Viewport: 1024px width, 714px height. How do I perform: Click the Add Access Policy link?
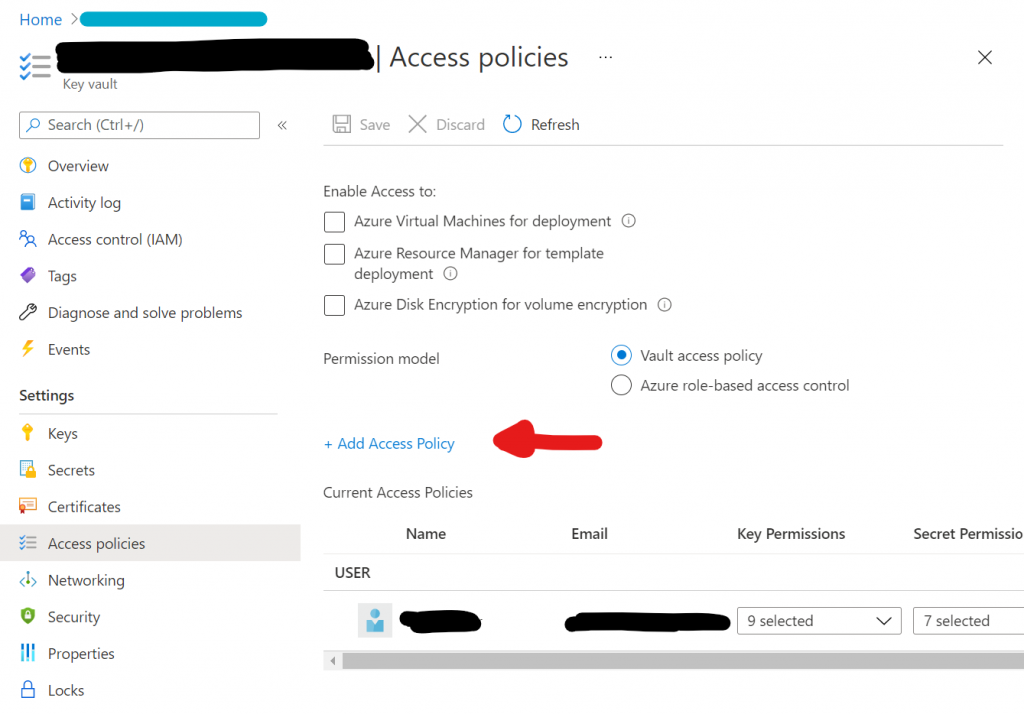(x=389, y=444)
